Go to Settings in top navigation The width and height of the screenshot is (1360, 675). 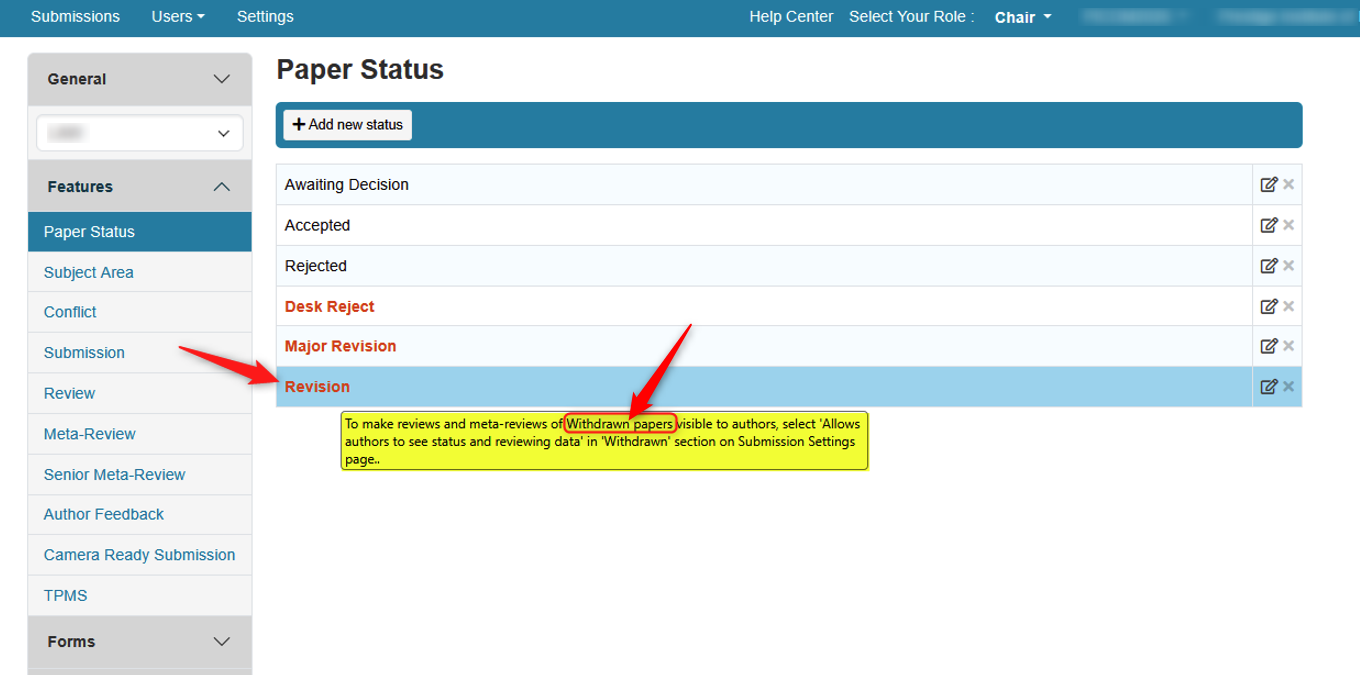(x=265, y=17)
